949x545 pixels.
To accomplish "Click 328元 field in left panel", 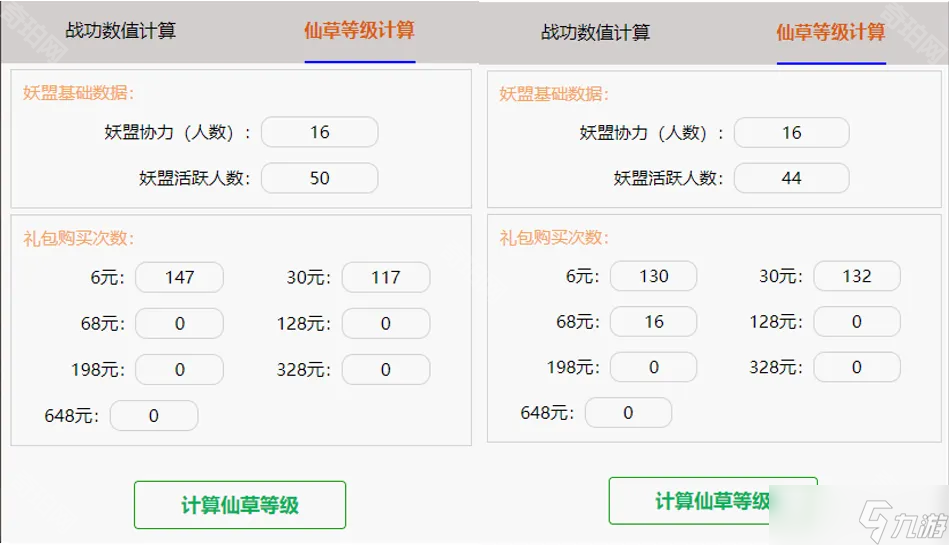I will click(x=386, y=369).
